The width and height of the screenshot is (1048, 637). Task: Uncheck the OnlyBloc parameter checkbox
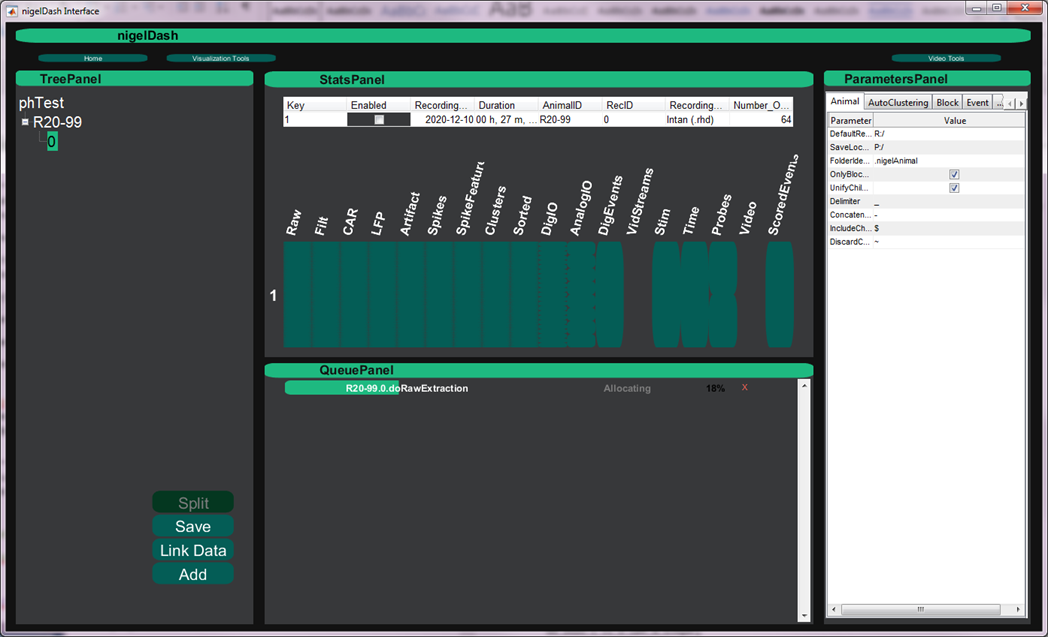(954, 174)
